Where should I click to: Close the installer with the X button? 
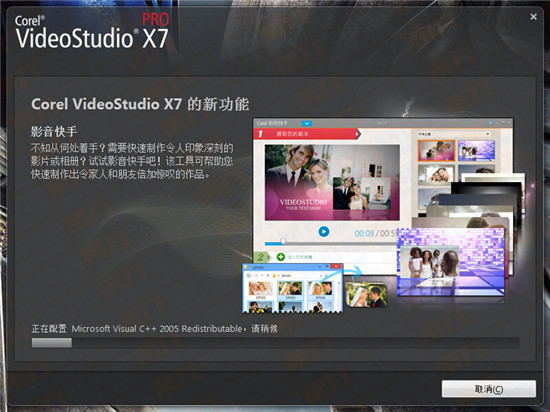tap(534, 16)
